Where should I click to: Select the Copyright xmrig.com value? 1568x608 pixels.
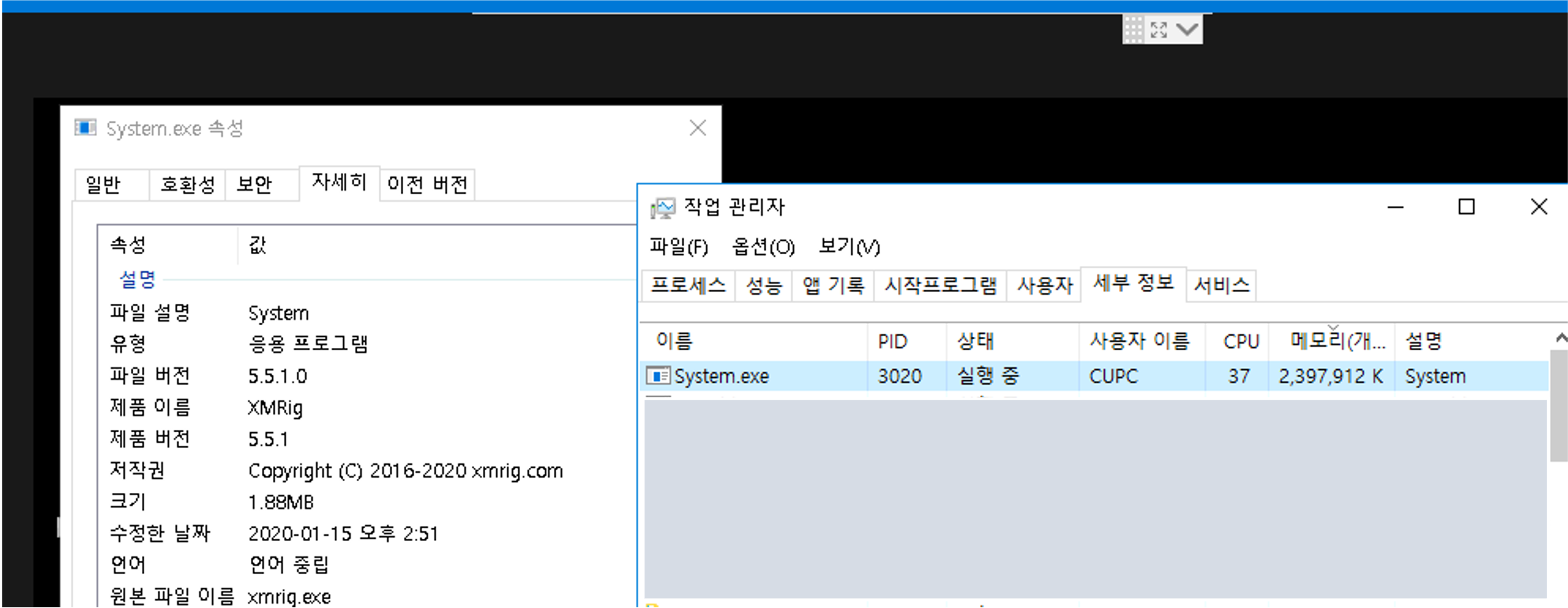(x=406, y=471)
